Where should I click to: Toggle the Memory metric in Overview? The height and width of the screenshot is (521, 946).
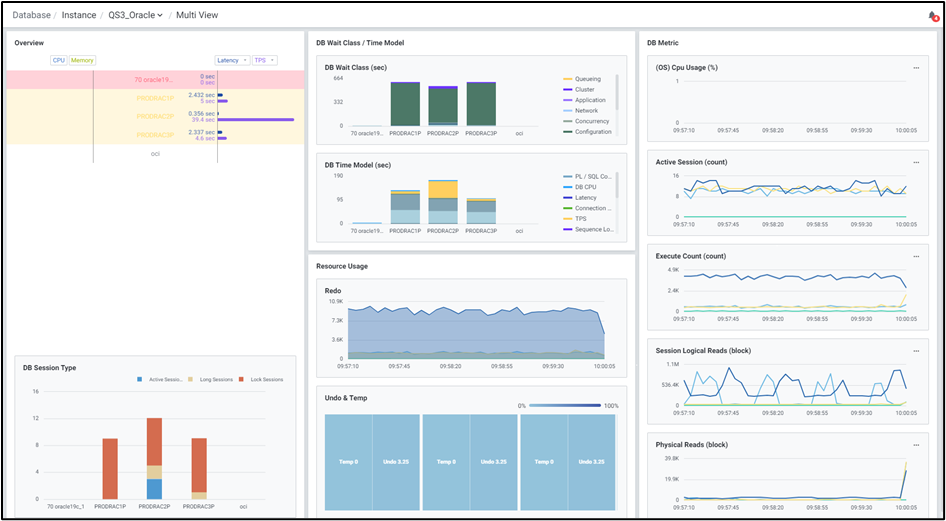(x=83, y=60)
